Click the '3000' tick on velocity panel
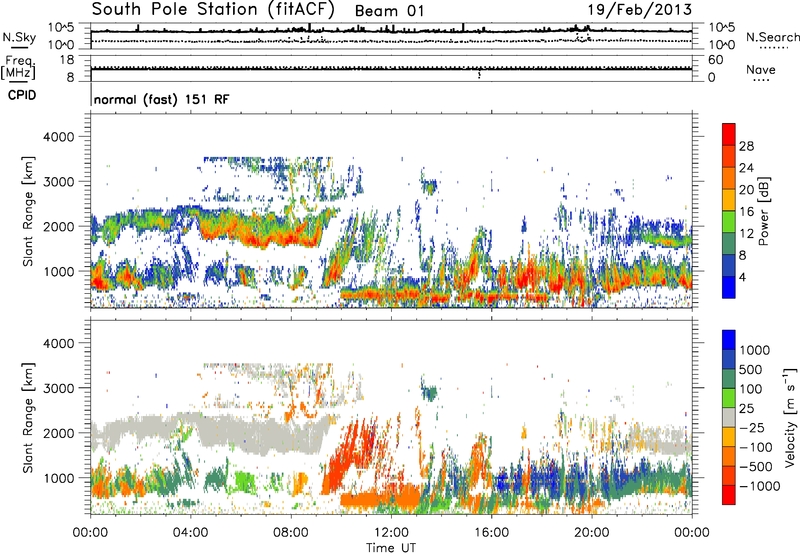 coord(58,388)
